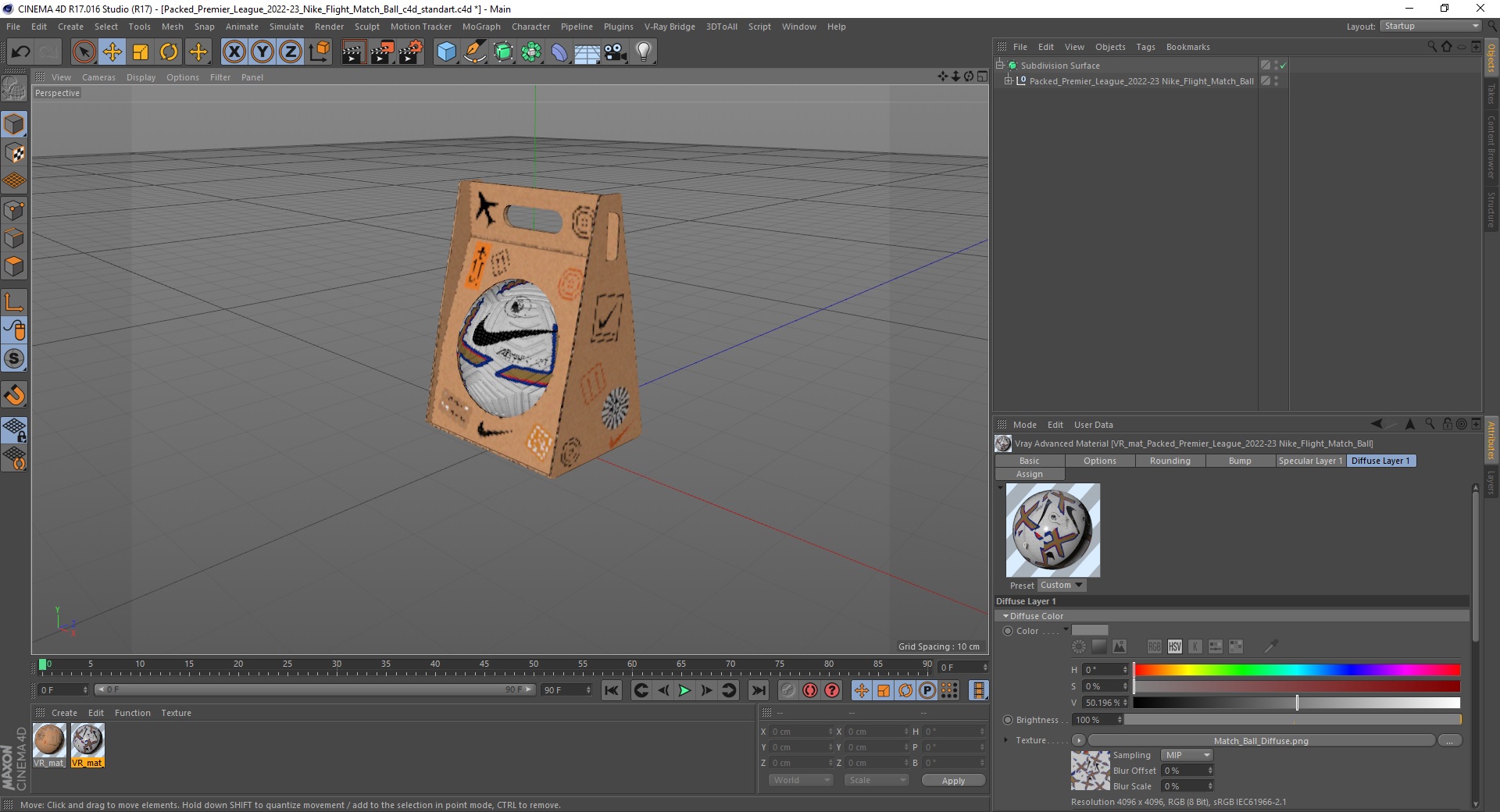
Task: Open the spline Pen tool
Action: point(475,52)
